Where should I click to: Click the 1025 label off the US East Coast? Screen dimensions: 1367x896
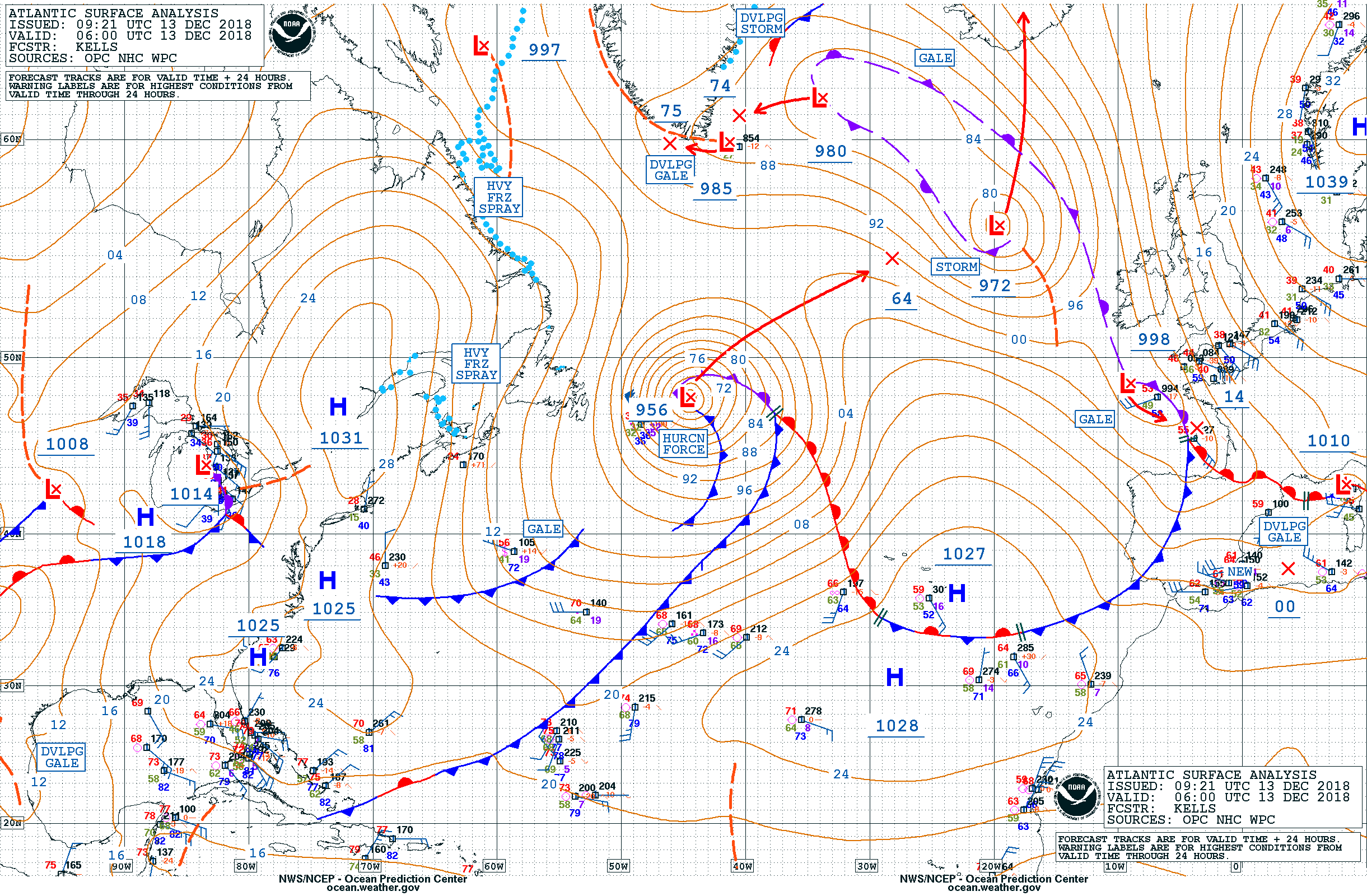(334, 609)
